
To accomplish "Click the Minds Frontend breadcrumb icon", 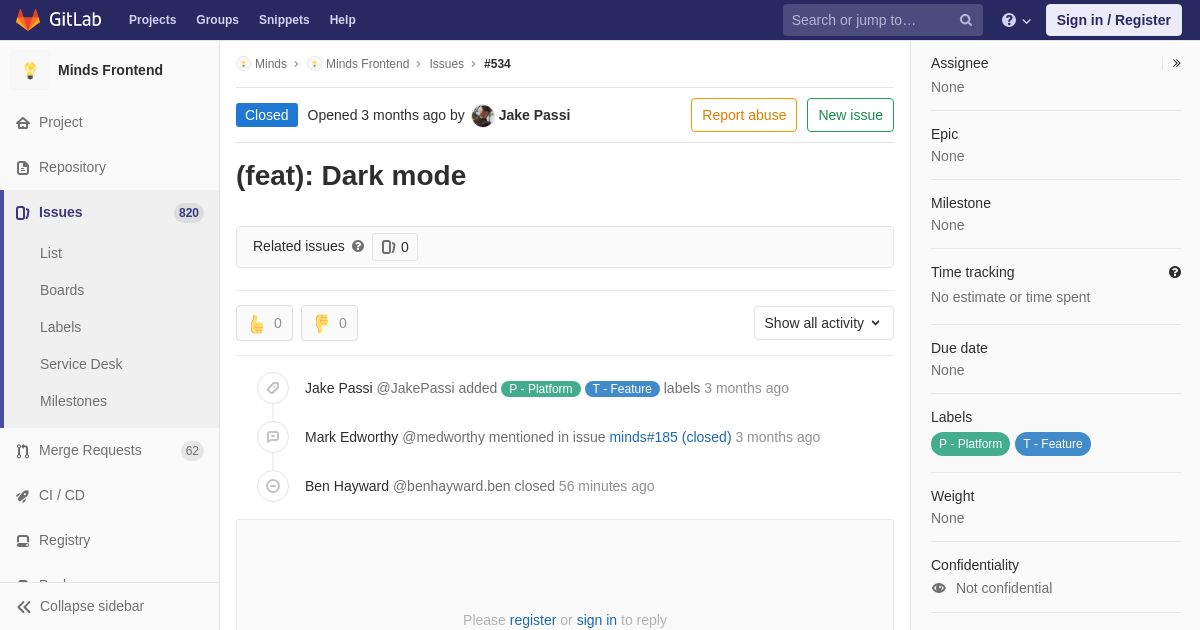I will pos(315,64).
